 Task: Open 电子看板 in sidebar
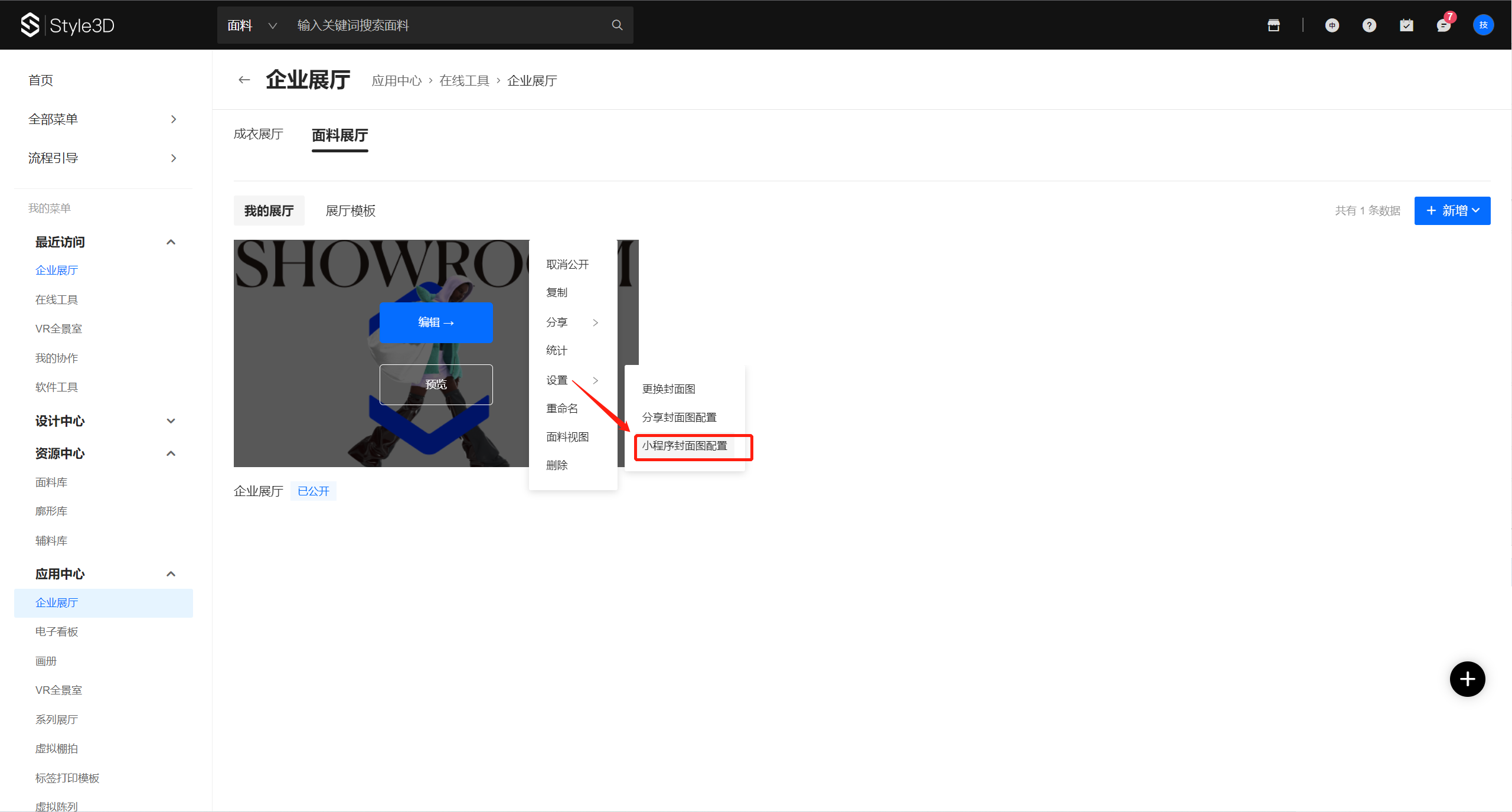click(57, 632)
